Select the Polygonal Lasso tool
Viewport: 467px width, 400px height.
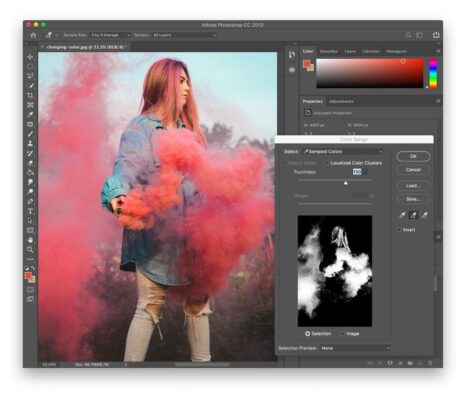(x=30, y=76)
